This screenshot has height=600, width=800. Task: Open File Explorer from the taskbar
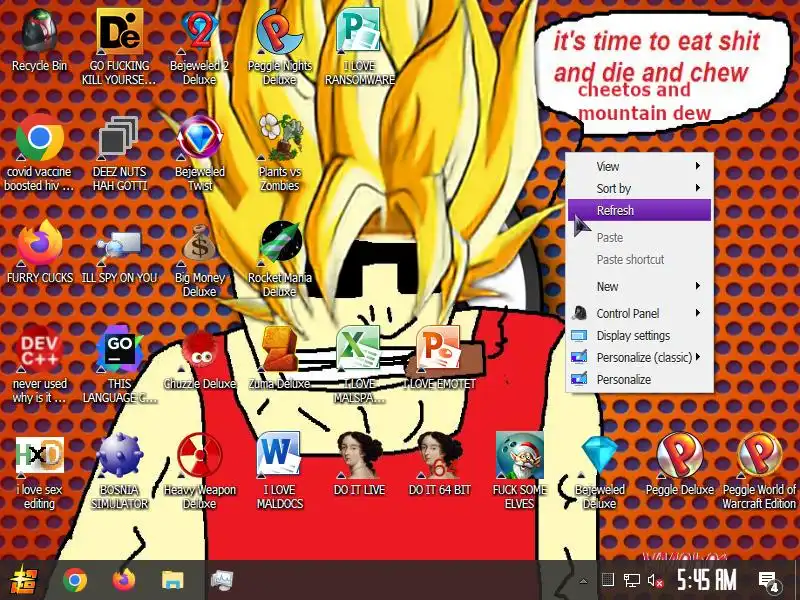[x=172, y=580]
